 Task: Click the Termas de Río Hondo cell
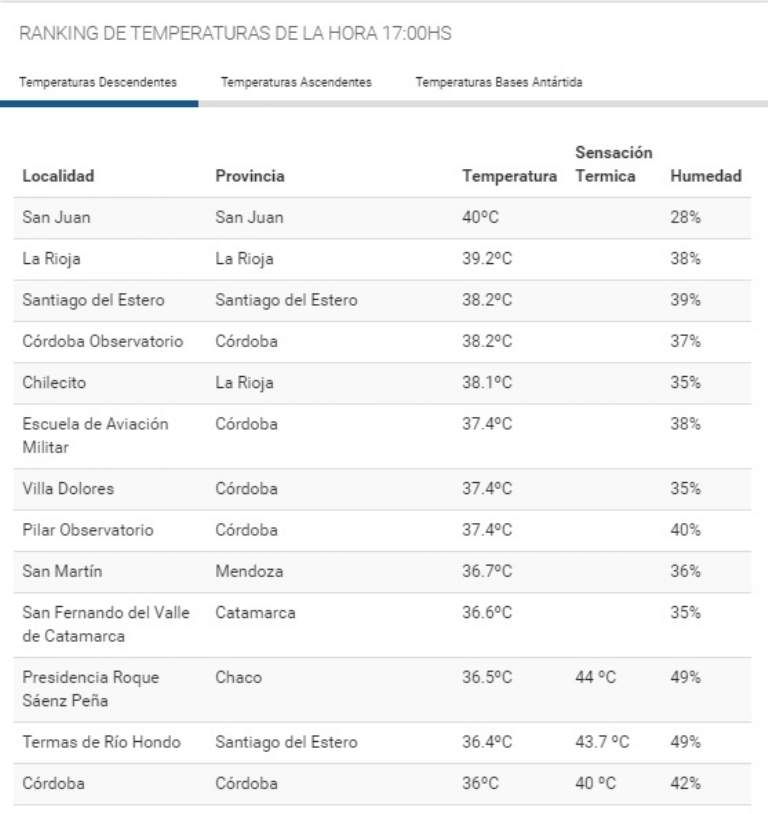(102, 742)
